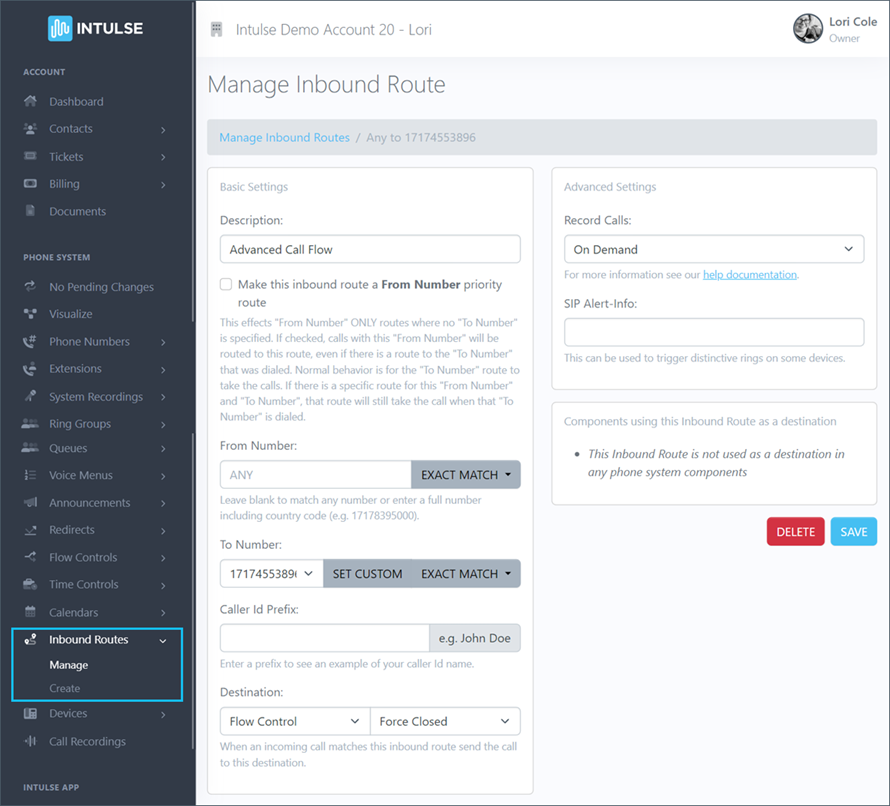
Task: Open the help documentation link
Action: [x=750, y=275]
